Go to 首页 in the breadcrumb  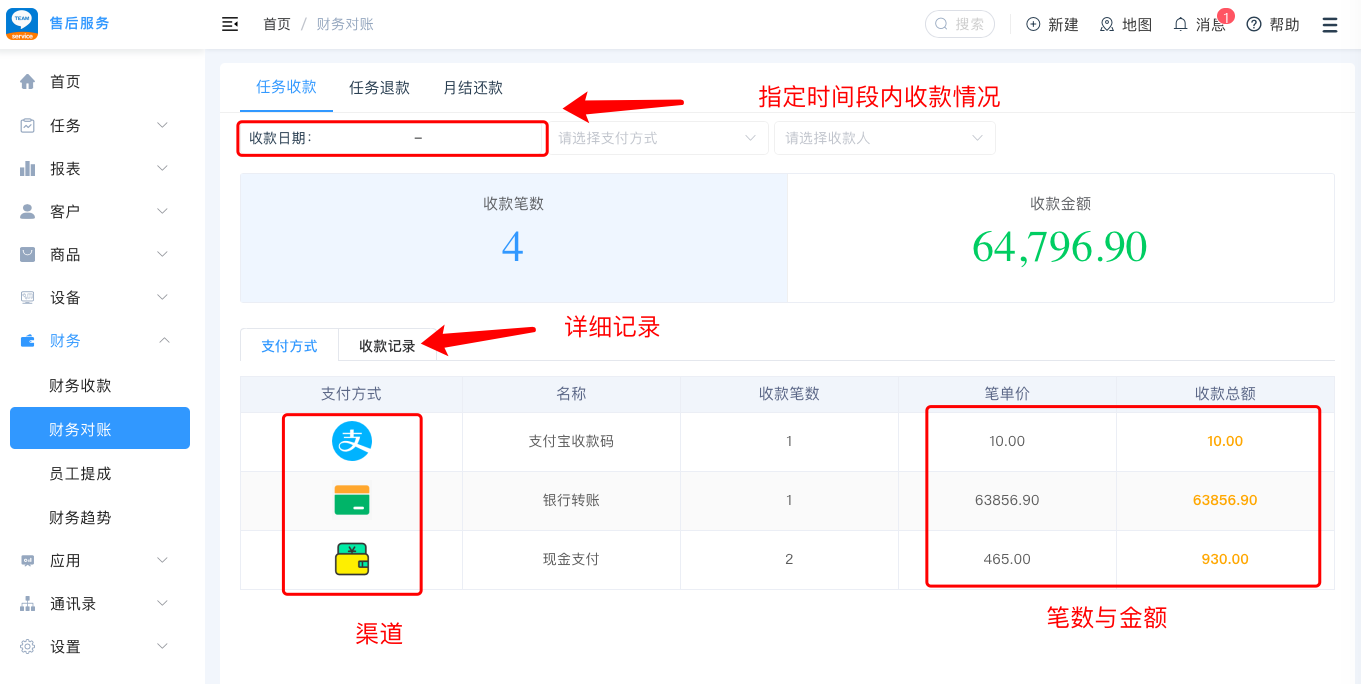(277, 24)
